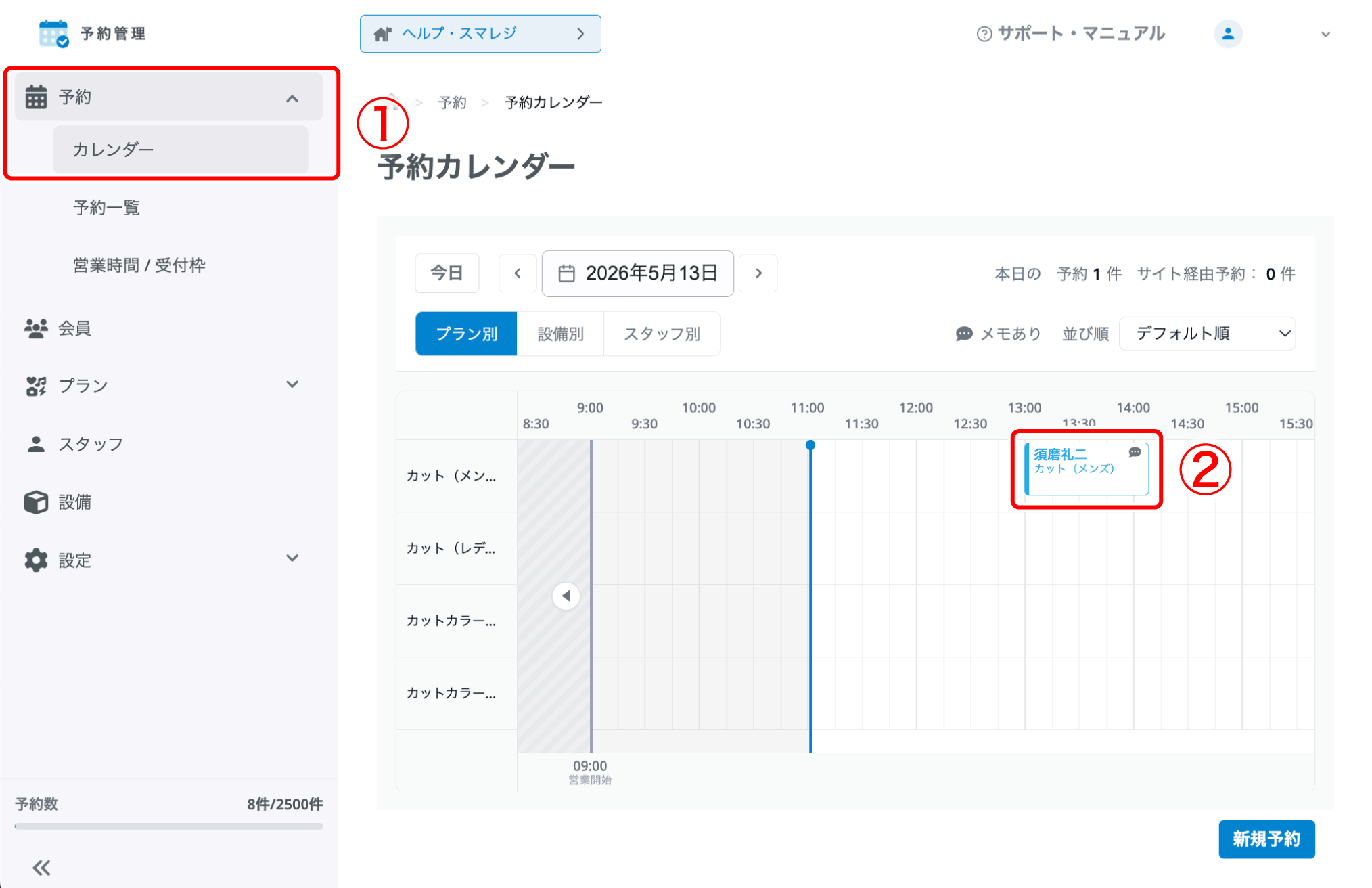Click the 予約 calendar icon in sidebar

click(36, 97)
